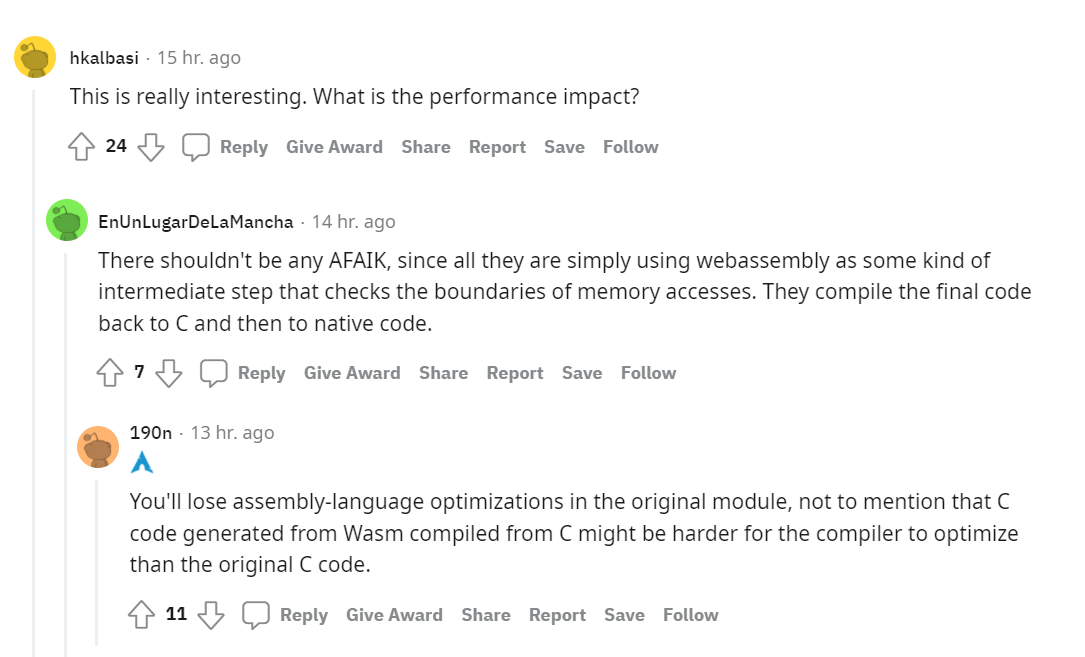Open username link 190n

pos(151,433)
